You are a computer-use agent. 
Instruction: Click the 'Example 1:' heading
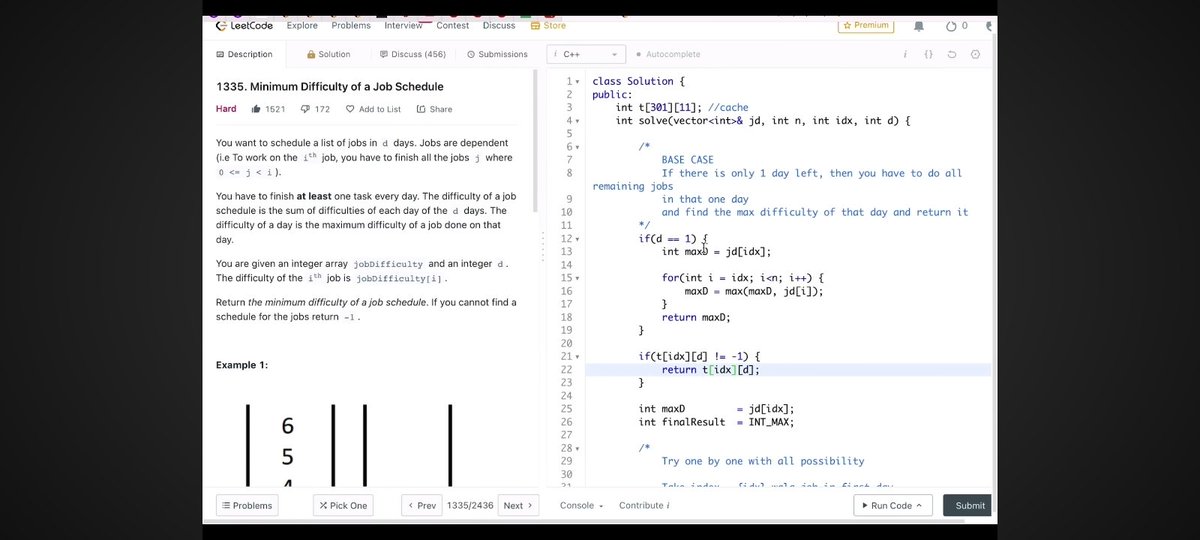pyautogui.click(x=242, y=365)
